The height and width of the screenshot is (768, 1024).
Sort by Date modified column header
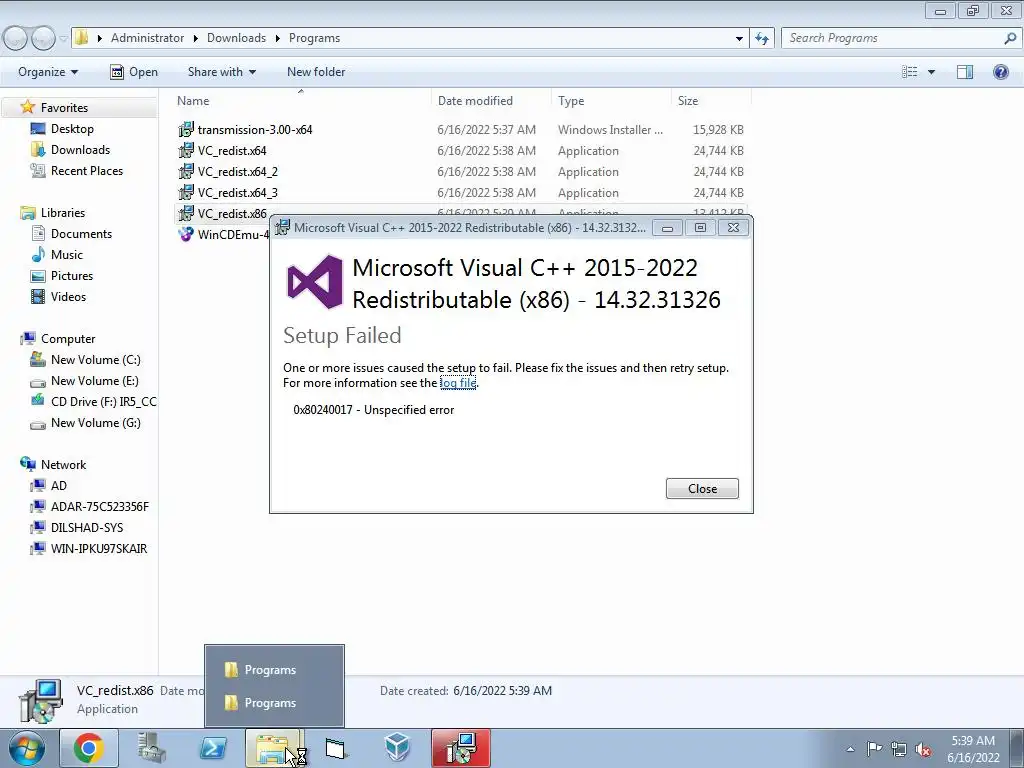(475, 101)
